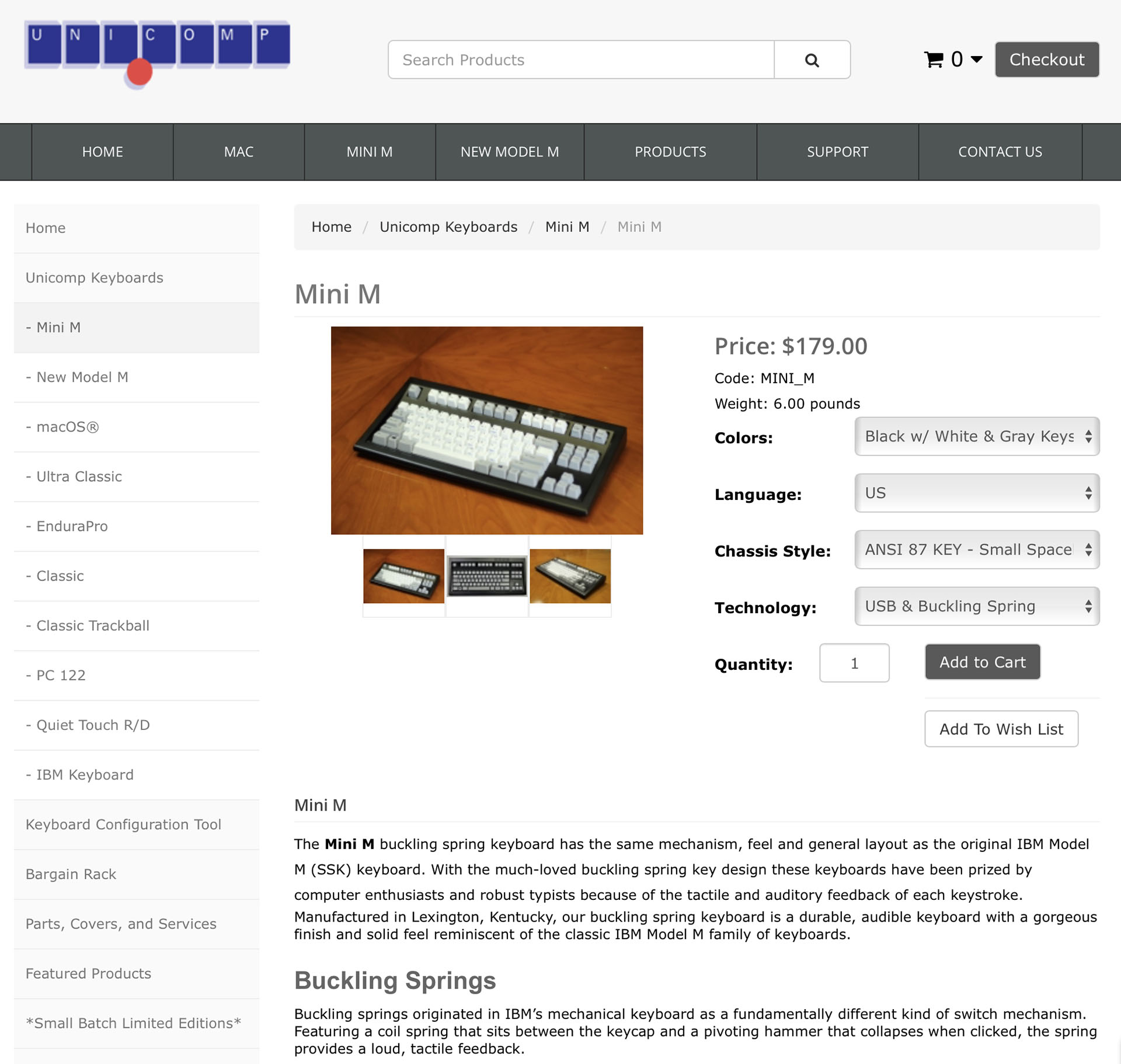
Task: Open the MAC nav tab
Action: 239,152
